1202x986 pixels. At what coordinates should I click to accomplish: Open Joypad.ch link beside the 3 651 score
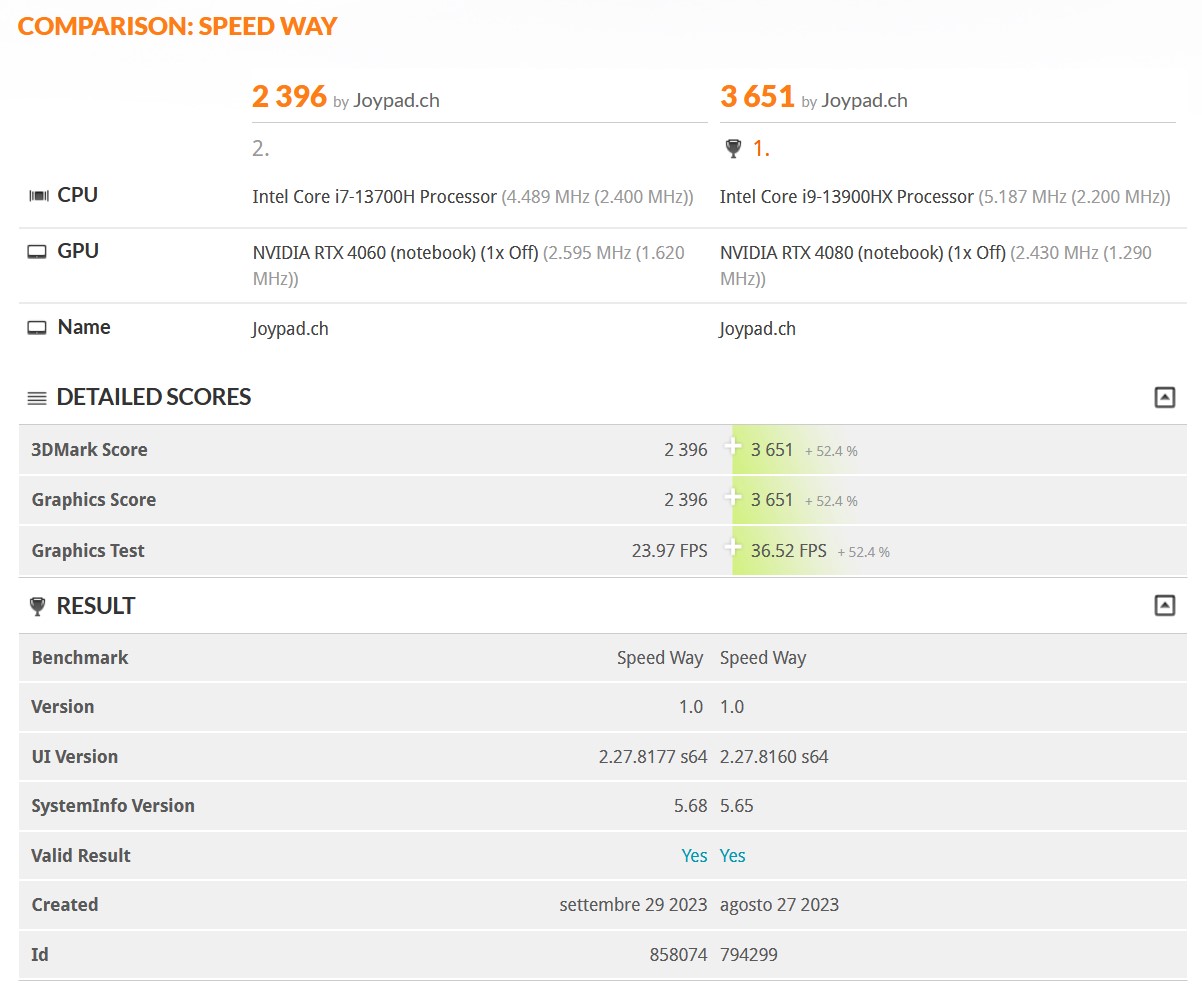864,100
